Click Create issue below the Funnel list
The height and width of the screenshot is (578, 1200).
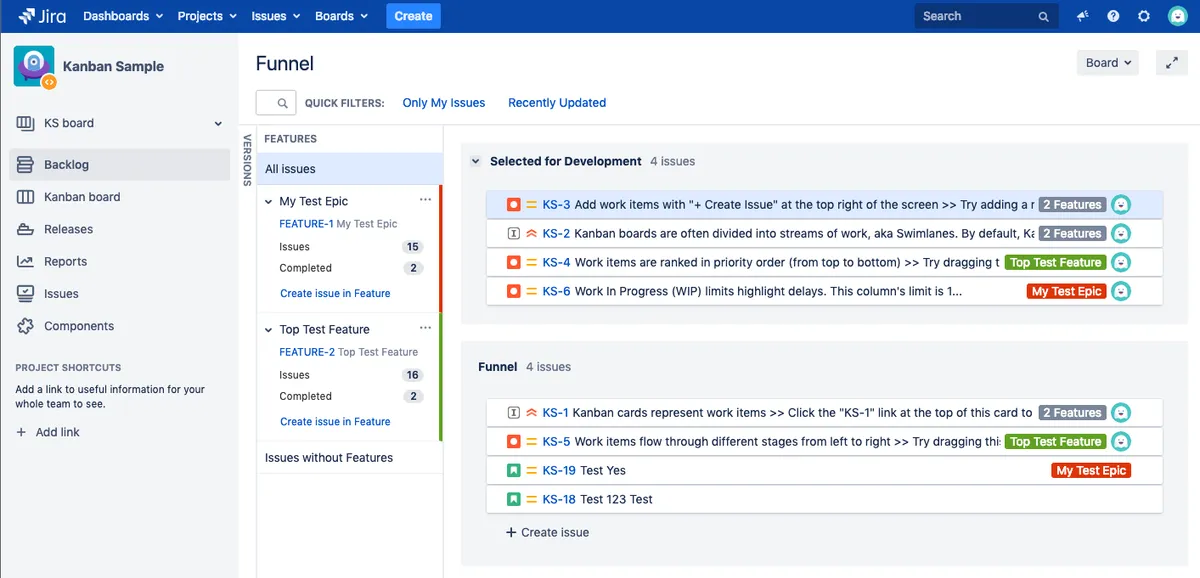click(547, 532)
